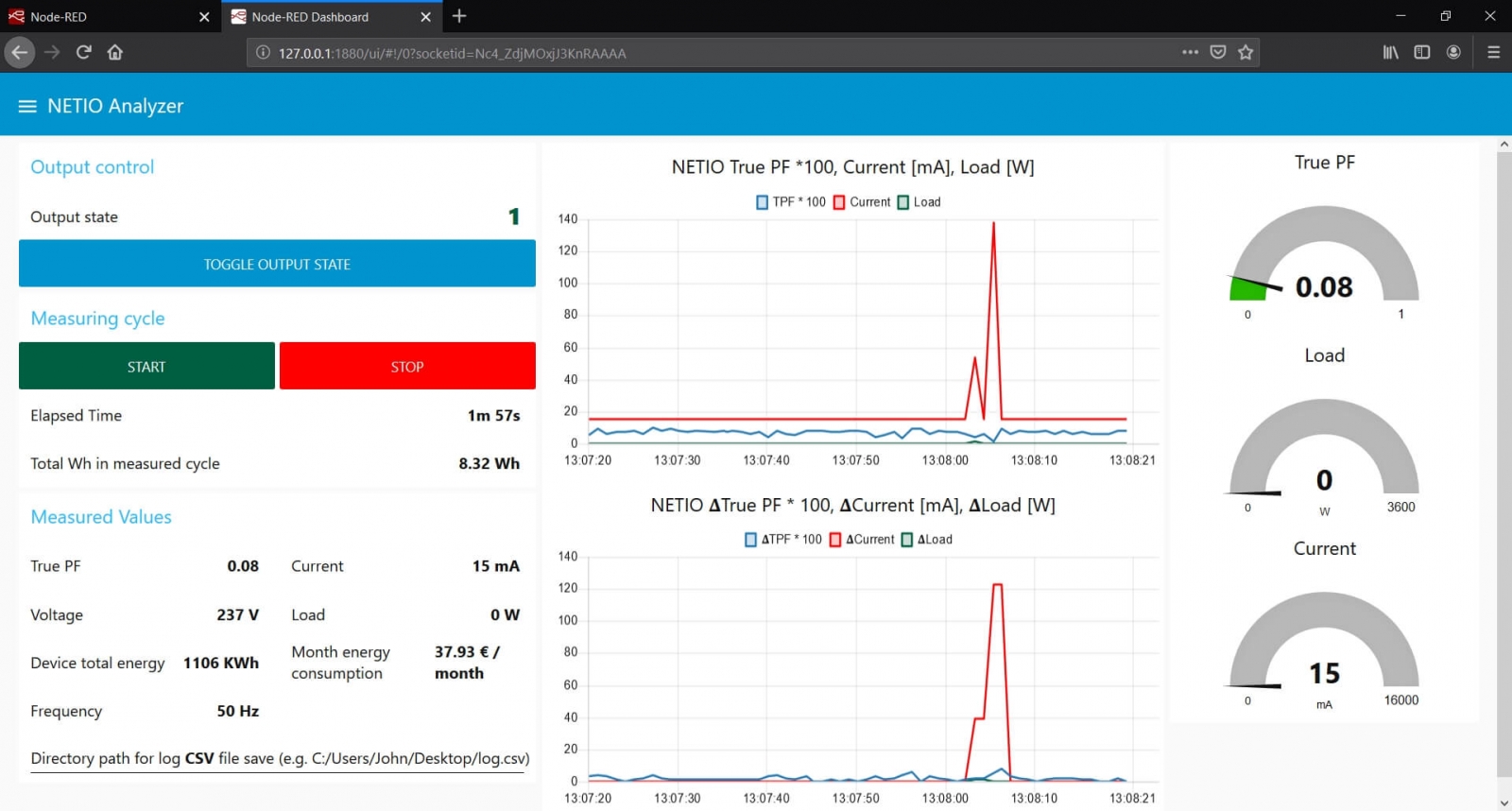Start the measuring cycle
This screenshot has width=1512, height=811.
(x=146, y=366)
